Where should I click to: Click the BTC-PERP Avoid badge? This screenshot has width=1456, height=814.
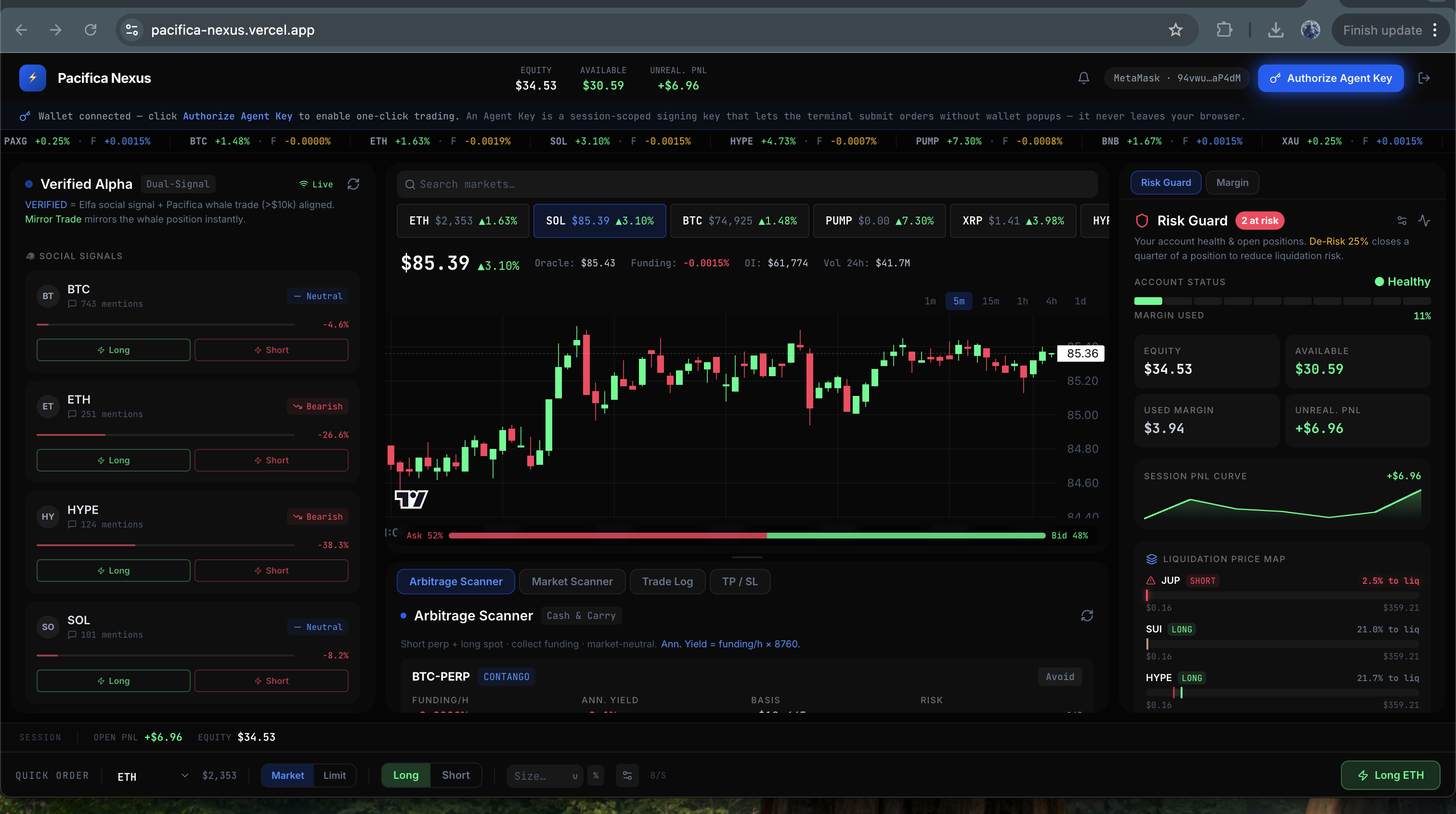pos(1059,677)
